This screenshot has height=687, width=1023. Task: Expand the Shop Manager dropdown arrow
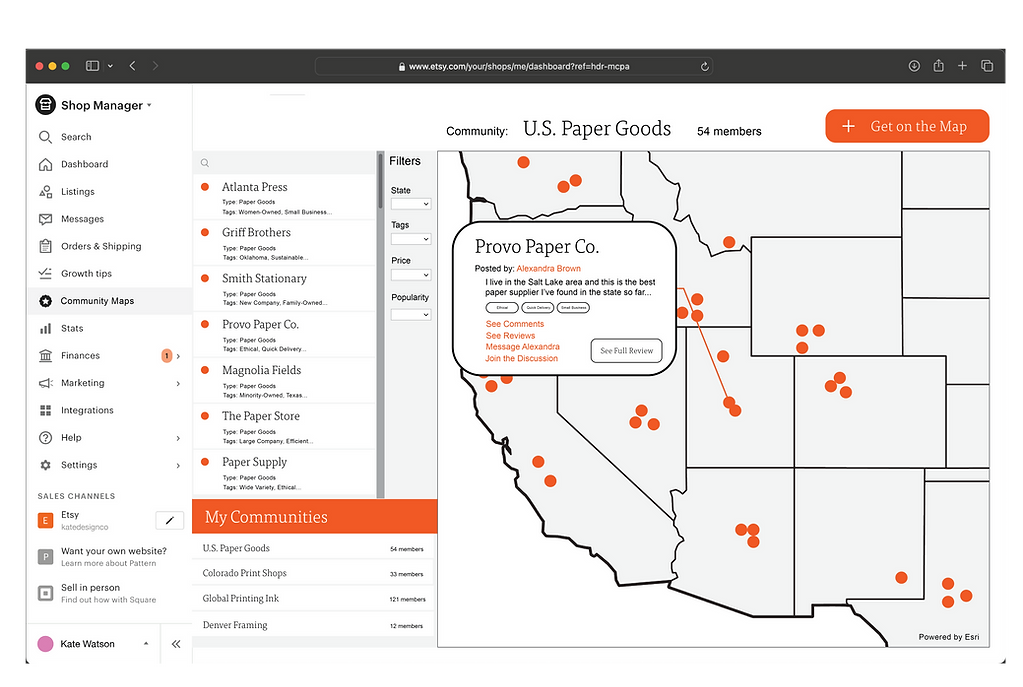(x=149, y=105)
